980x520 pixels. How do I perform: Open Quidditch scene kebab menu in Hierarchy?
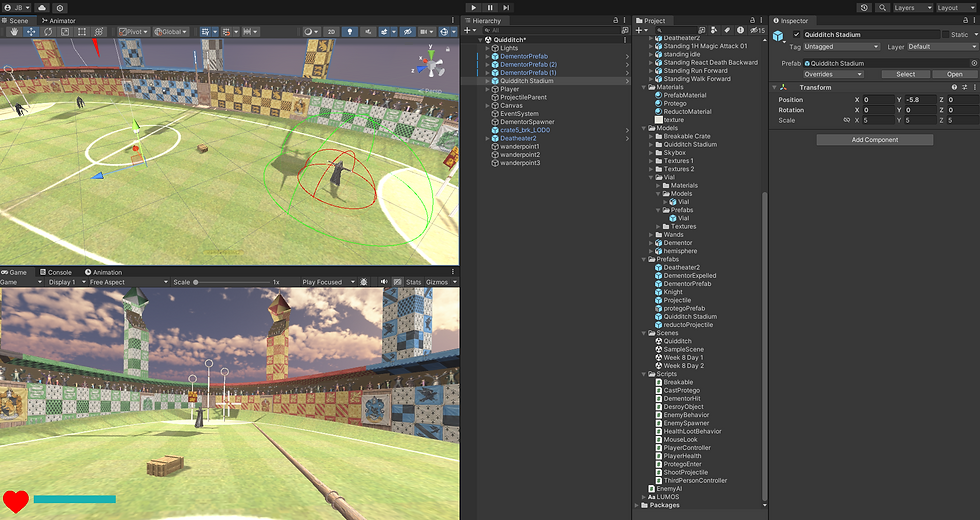[x=625, y=40]
